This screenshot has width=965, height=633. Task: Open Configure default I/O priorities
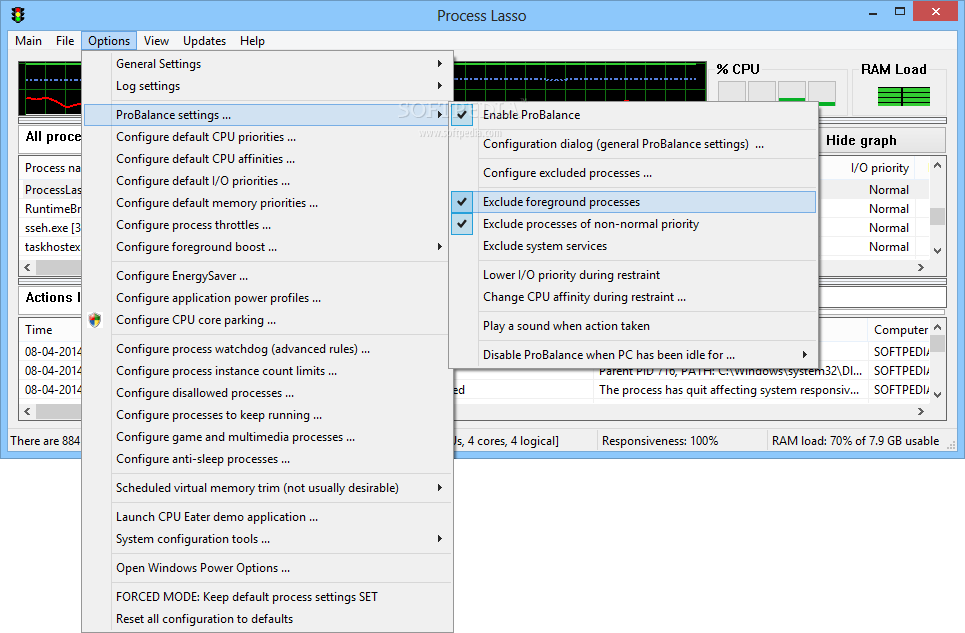click(x=268, y=181)
